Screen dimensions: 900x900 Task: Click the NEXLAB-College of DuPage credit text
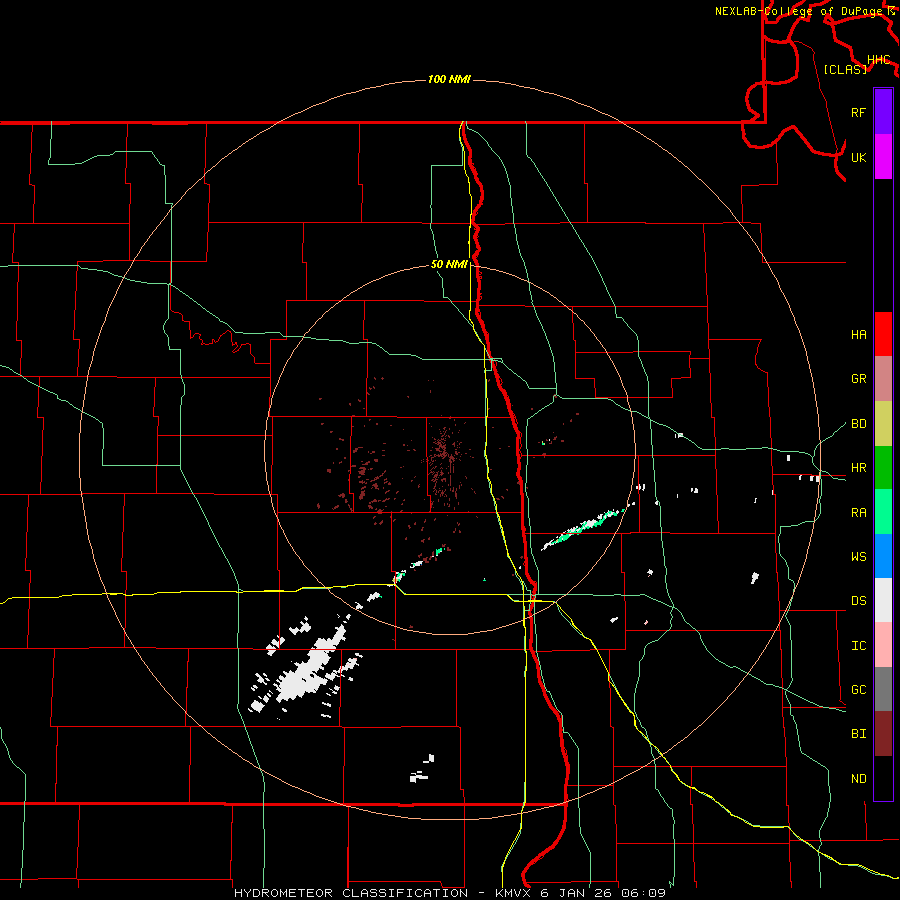pos(798,11)
